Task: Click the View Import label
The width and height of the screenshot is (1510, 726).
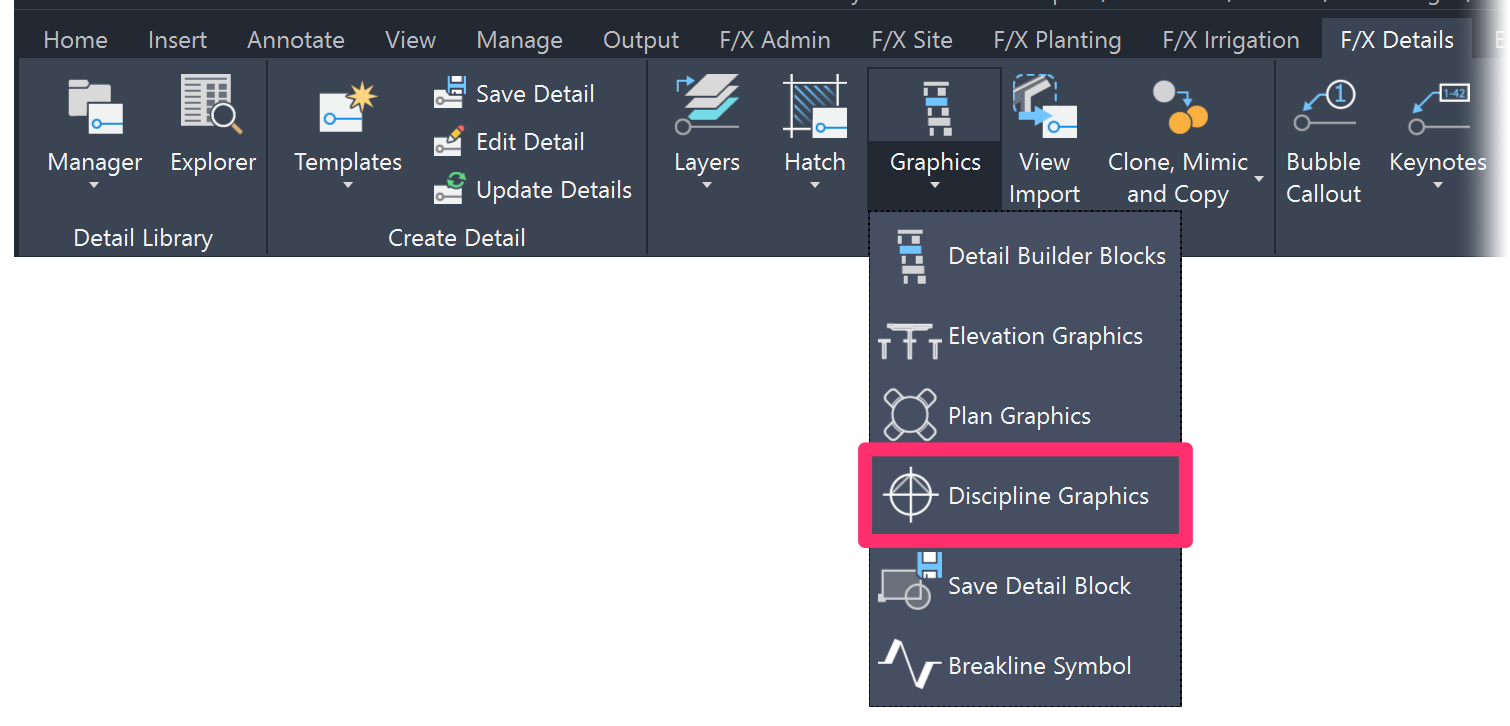Action: click(x=1045, y=178)
